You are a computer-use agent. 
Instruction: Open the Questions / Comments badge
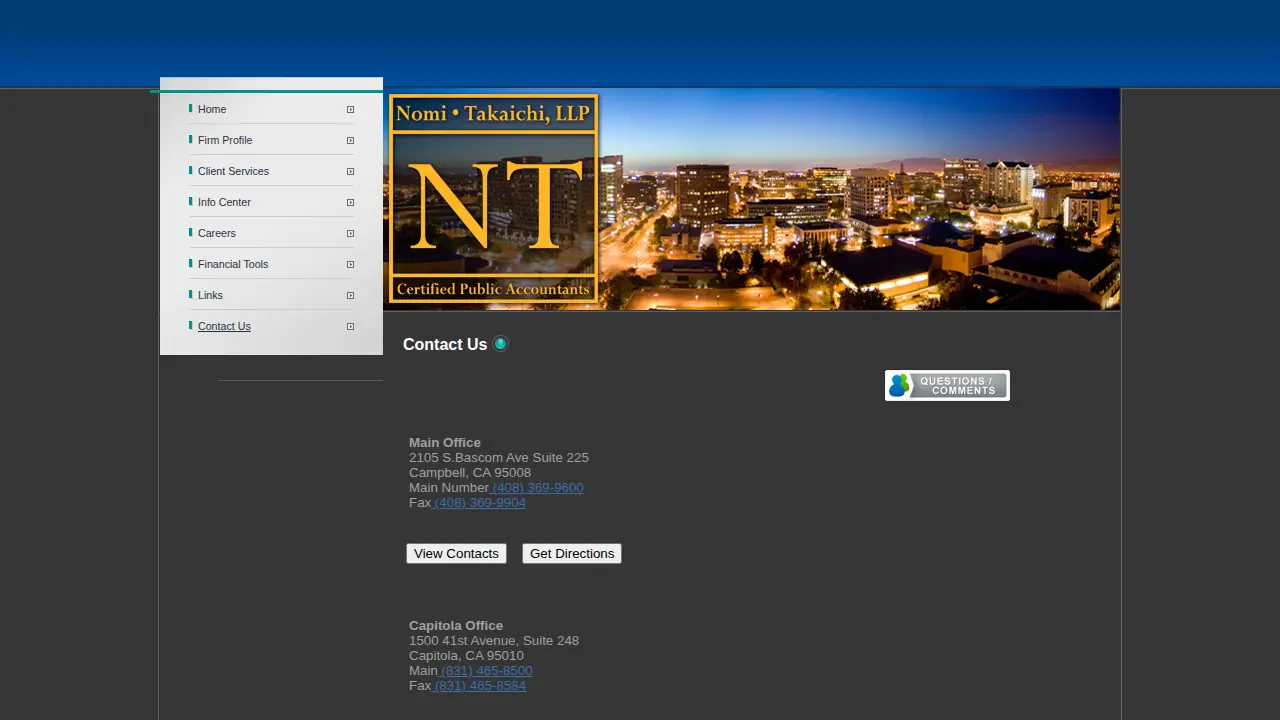(x=947, y=385)
